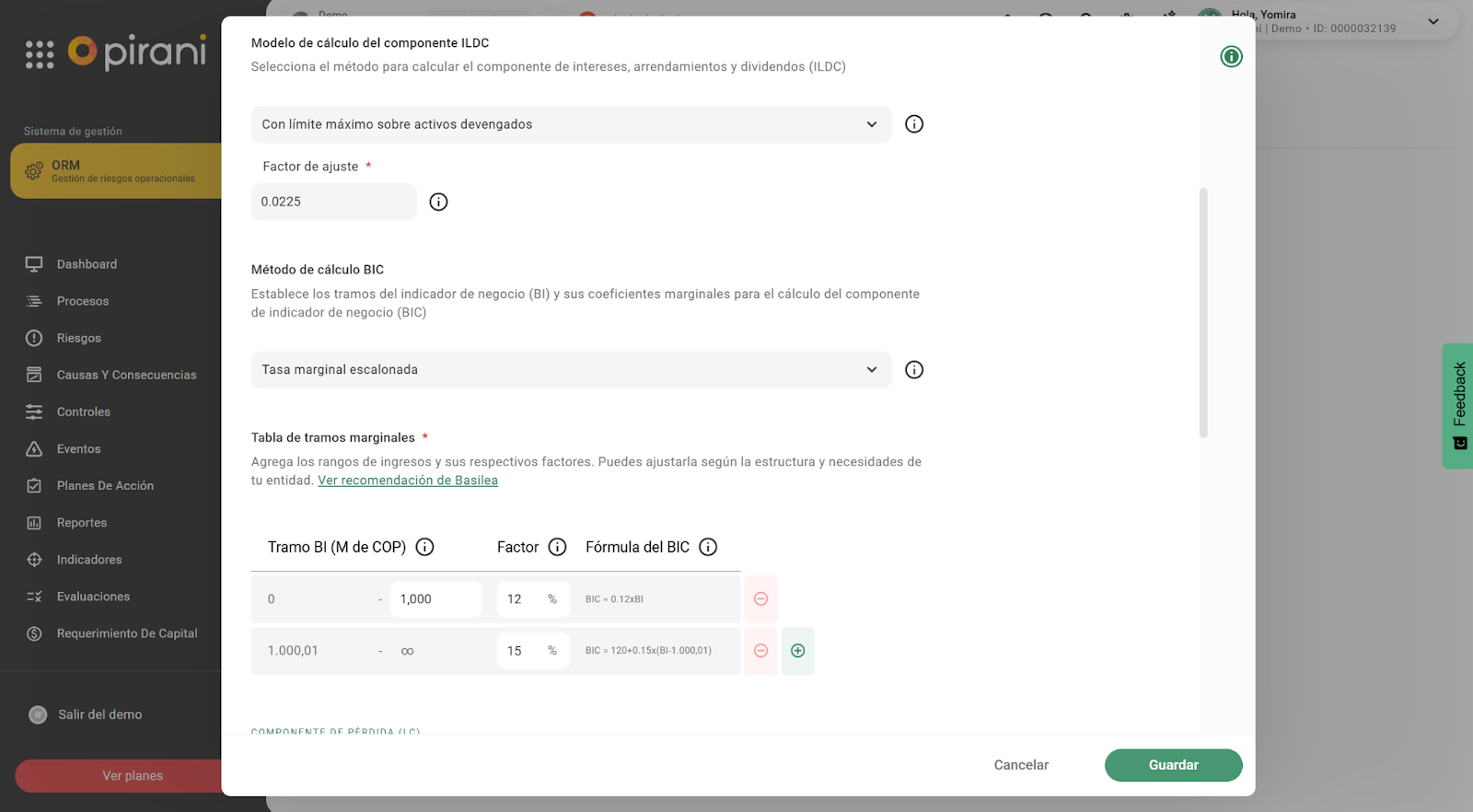This screenshot has width=1473, height=812.
Task: Remove the second tramo row 1.000,01
Action: (760, 651)
